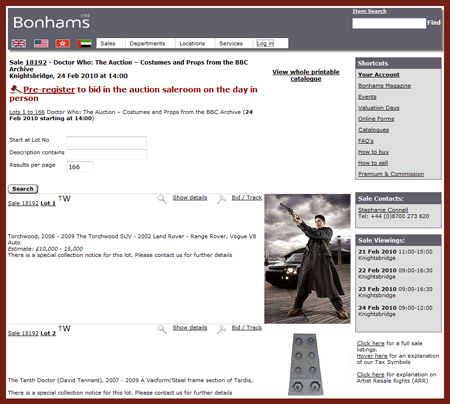
Task: Click gavel bid icon for Lot 1
Action: click(x=221, y=199)
